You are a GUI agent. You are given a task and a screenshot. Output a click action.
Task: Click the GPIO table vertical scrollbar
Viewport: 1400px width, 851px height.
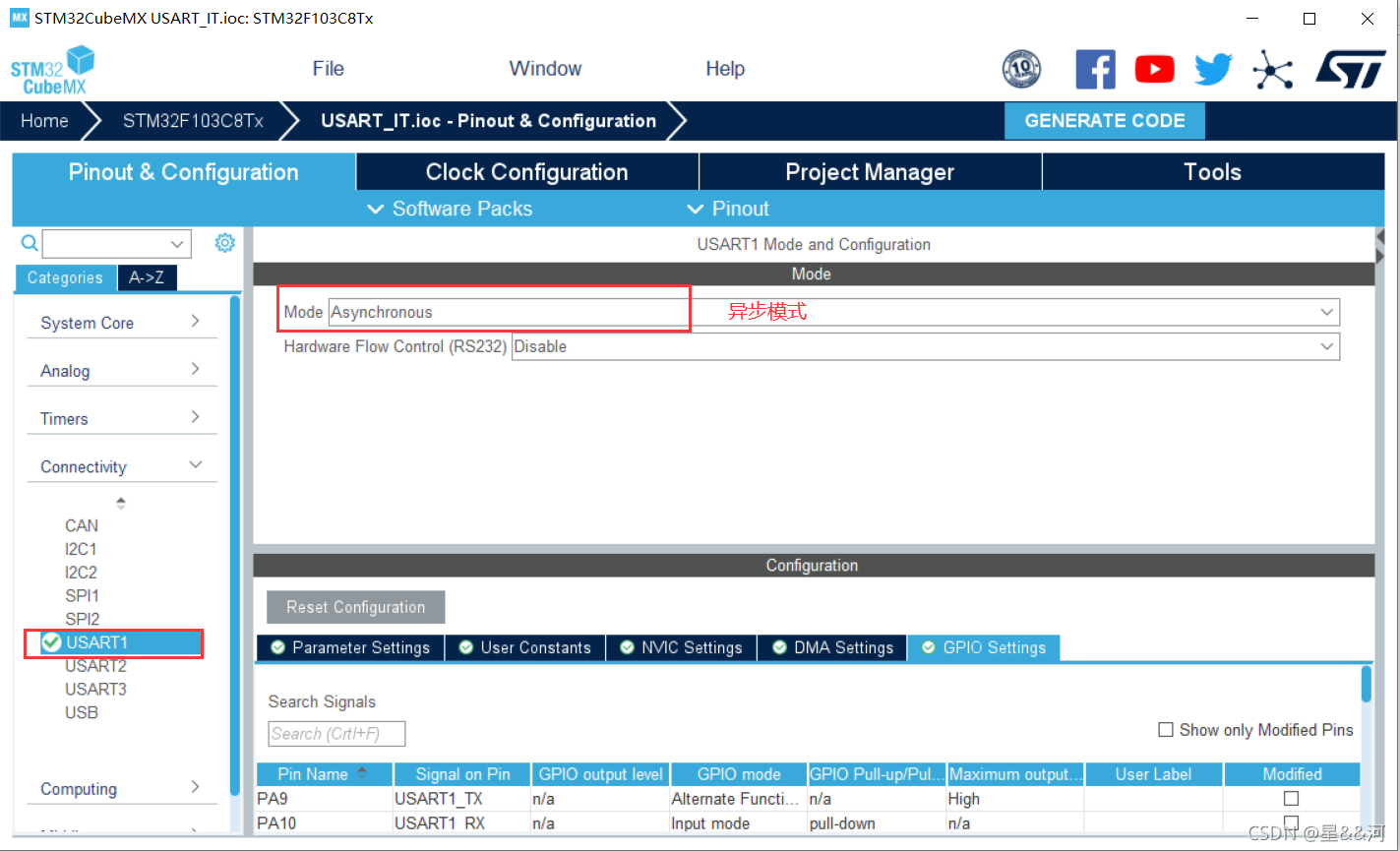[1366, 685]
